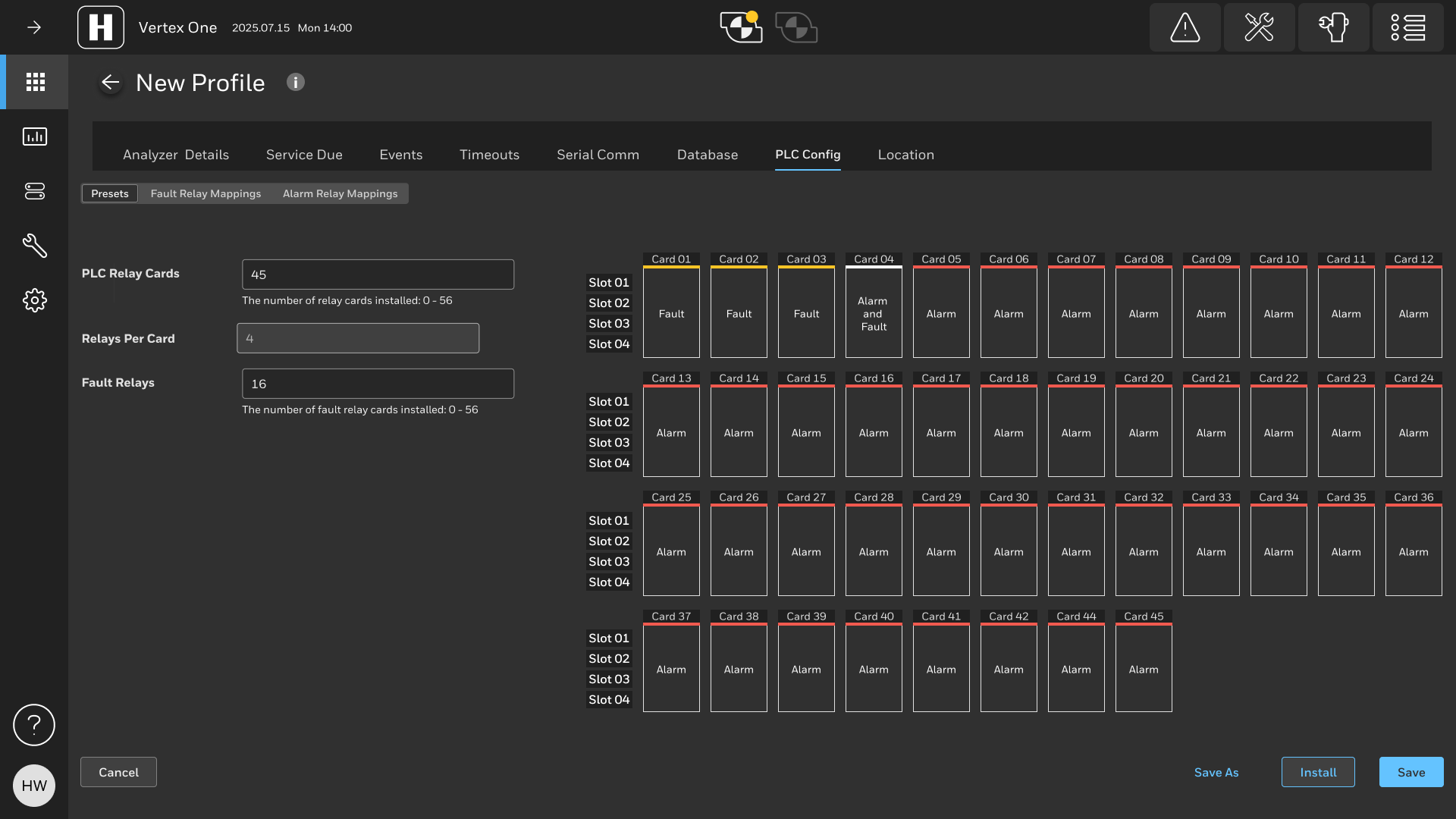Click the list view icon in header
The height and width of the screenshot is (819, 1456).
1407,27
